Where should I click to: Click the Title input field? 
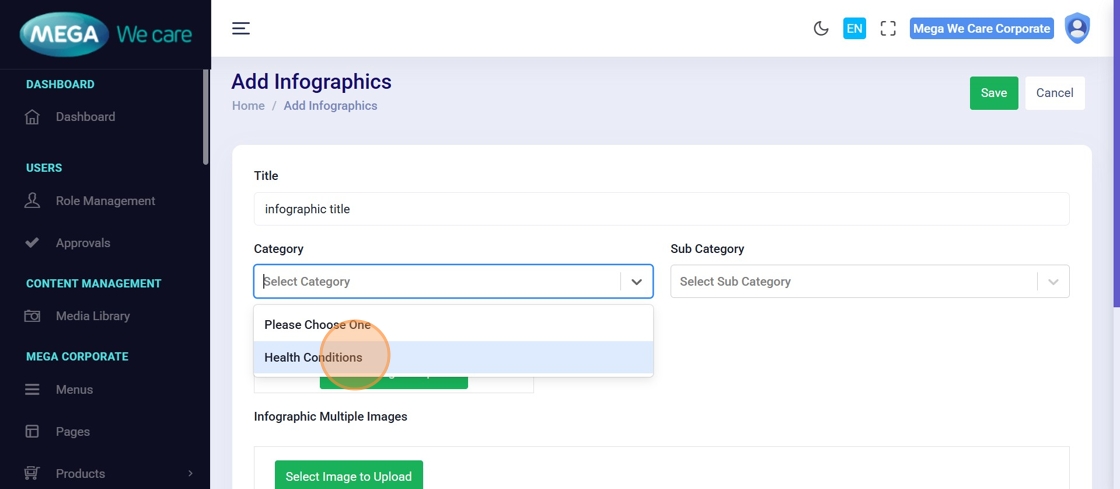[661, 209]
